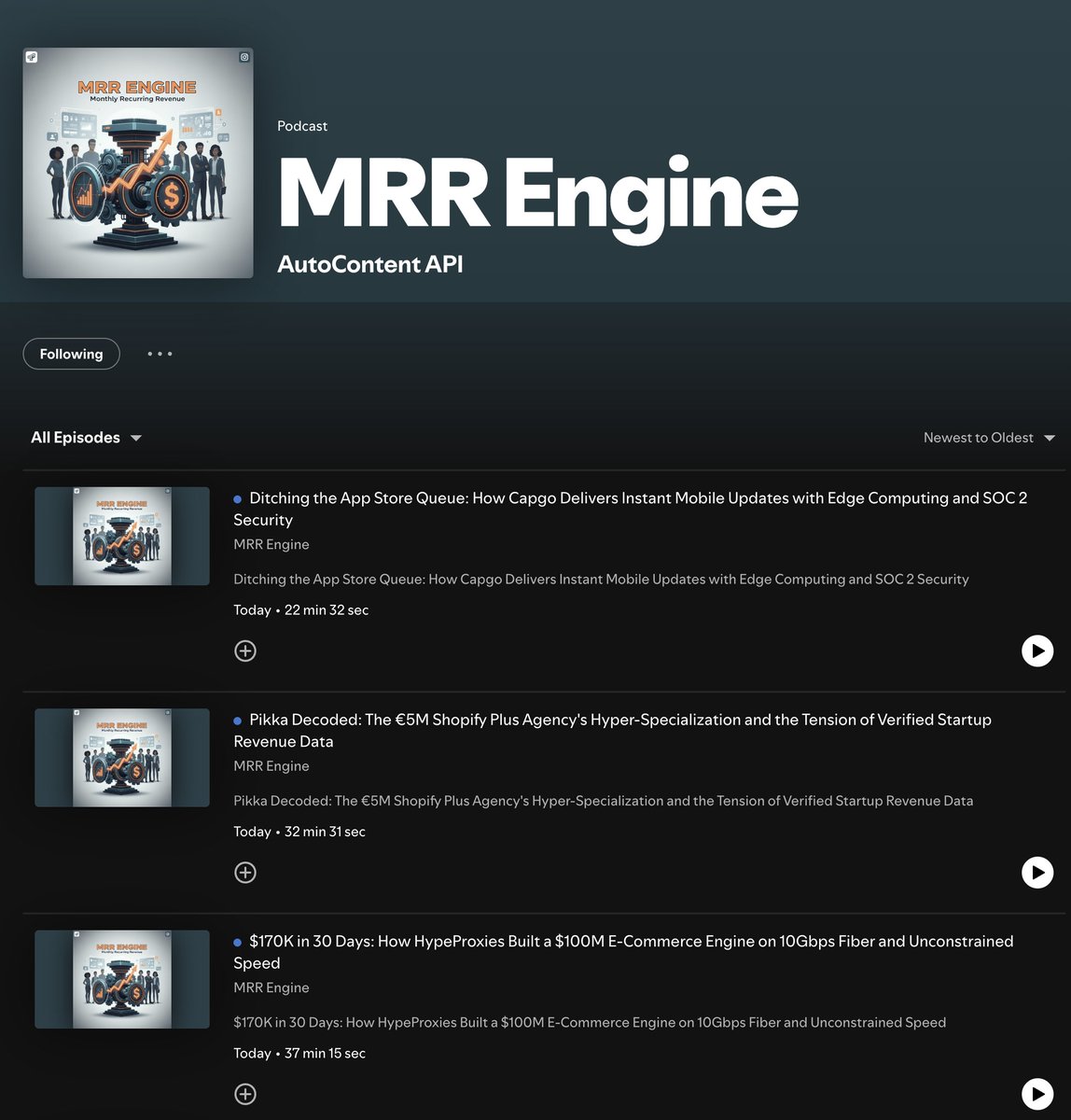Viewport: 1071px width, 1120px height.
Task: Click the HypeProxies episode description text
Action: [x=590, y=1022]
